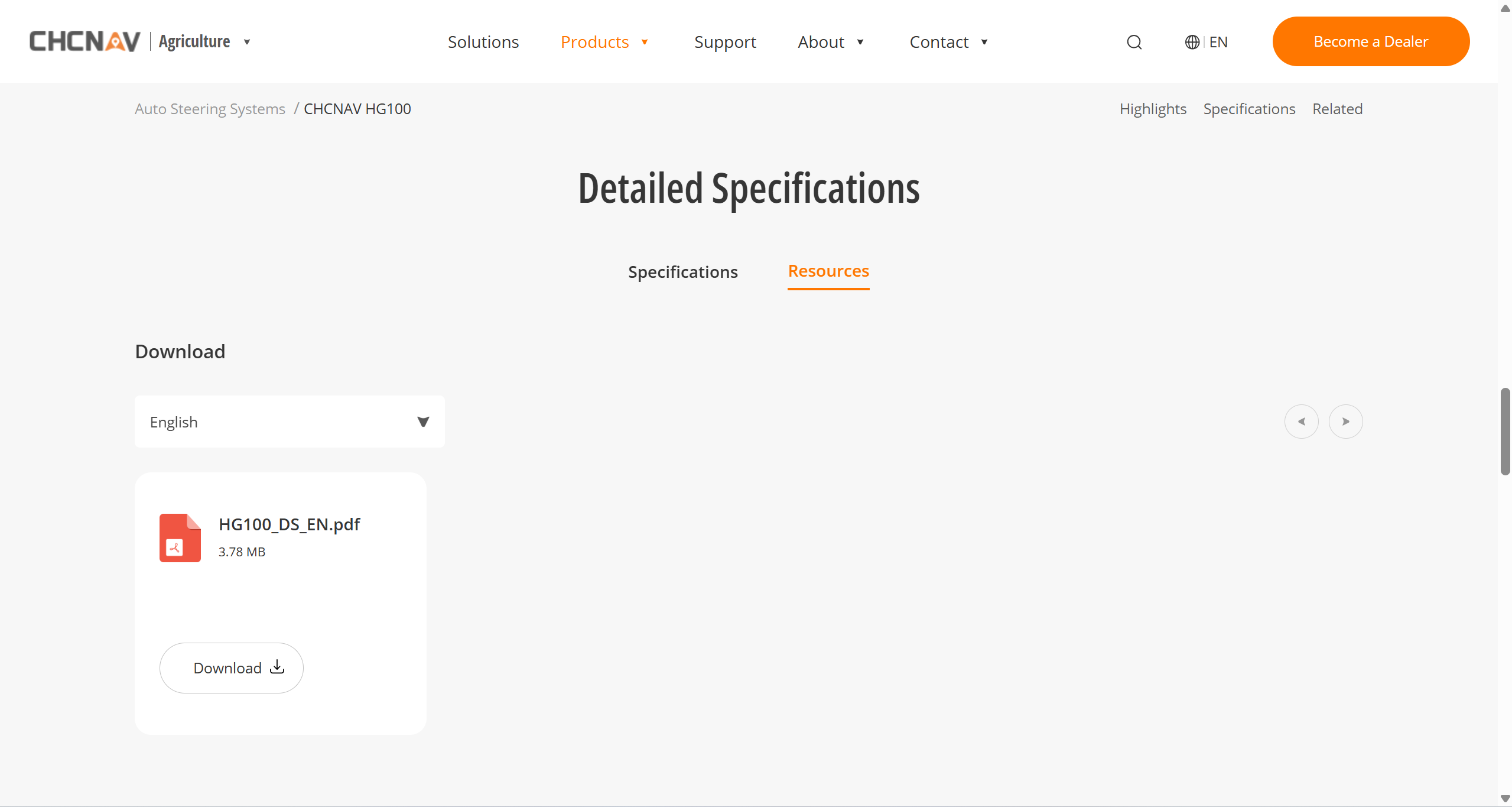Screen dimensions: 1512x807
Task: Expand the Agriculture division dropdown arrow
Action: coord(247,42)
